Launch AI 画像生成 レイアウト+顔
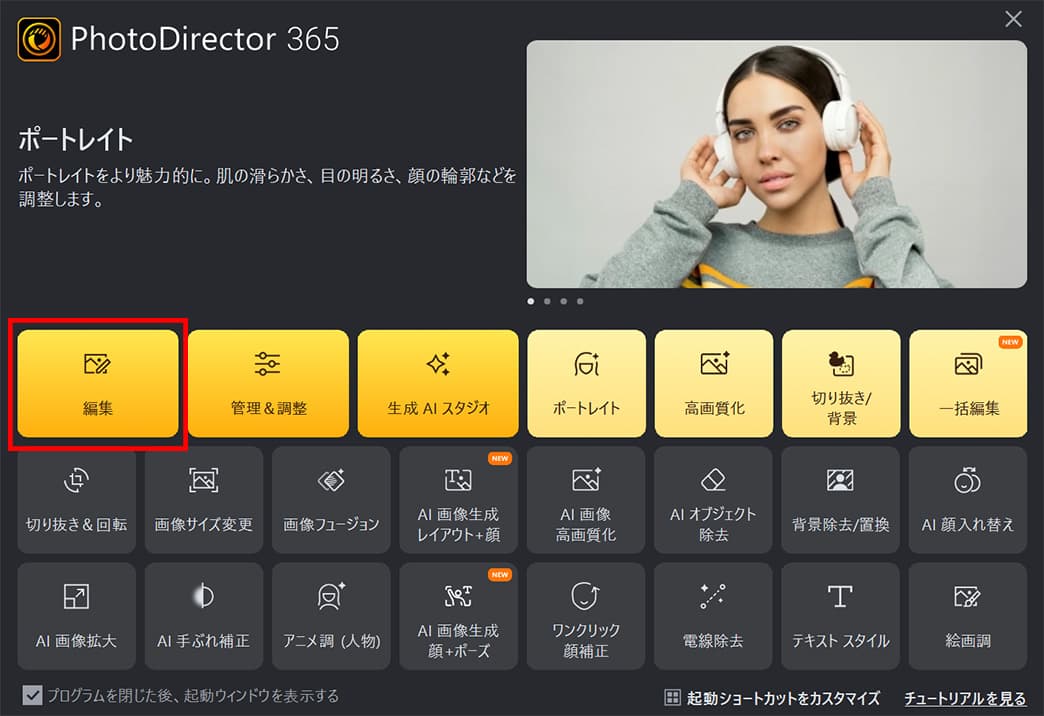This screenshot has width=1044, height=716. pyautogui.click(x=458, y=500)
